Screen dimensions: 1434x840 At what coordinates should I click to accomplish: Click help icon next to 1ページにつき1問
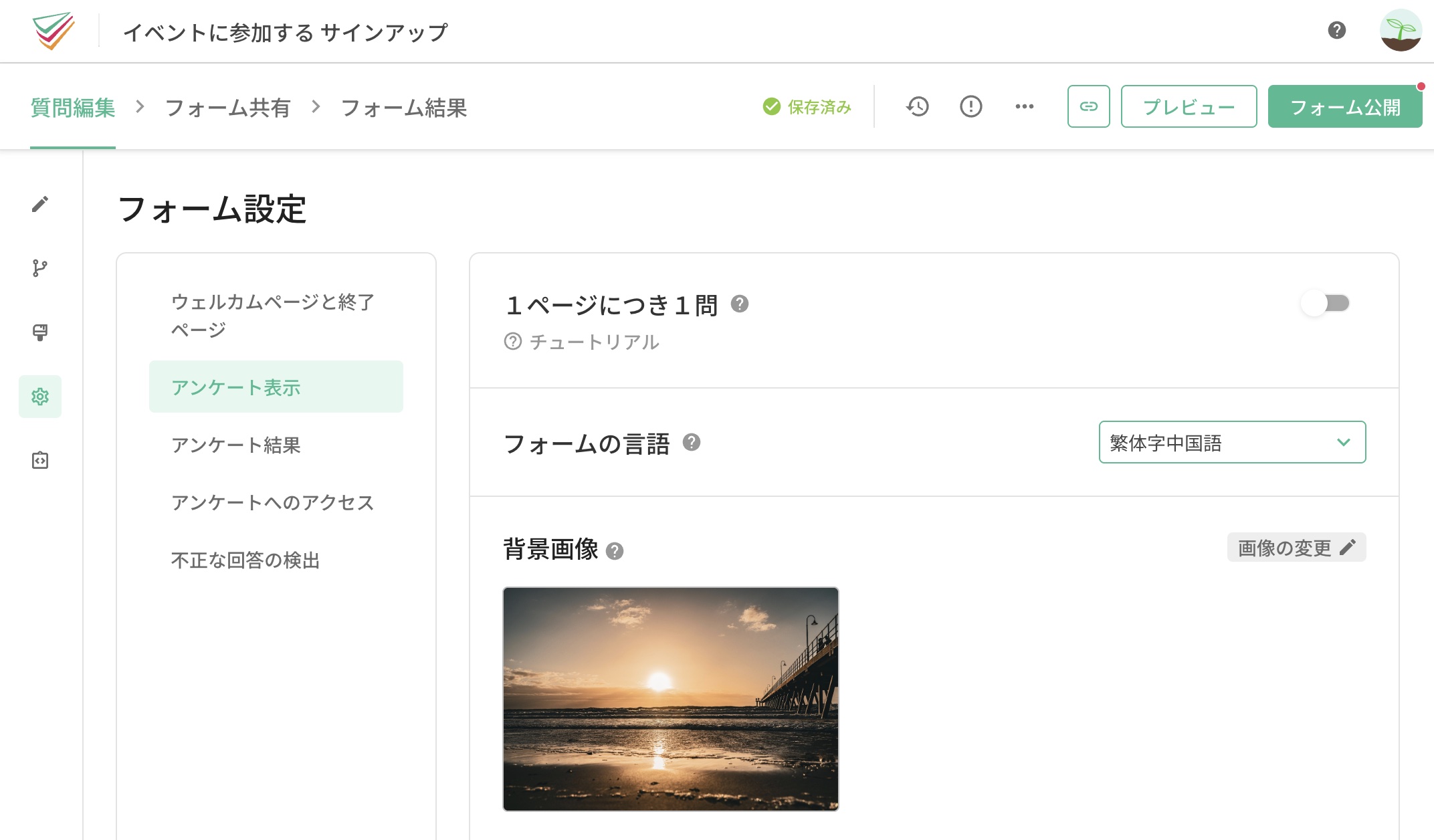coord(739,304)
